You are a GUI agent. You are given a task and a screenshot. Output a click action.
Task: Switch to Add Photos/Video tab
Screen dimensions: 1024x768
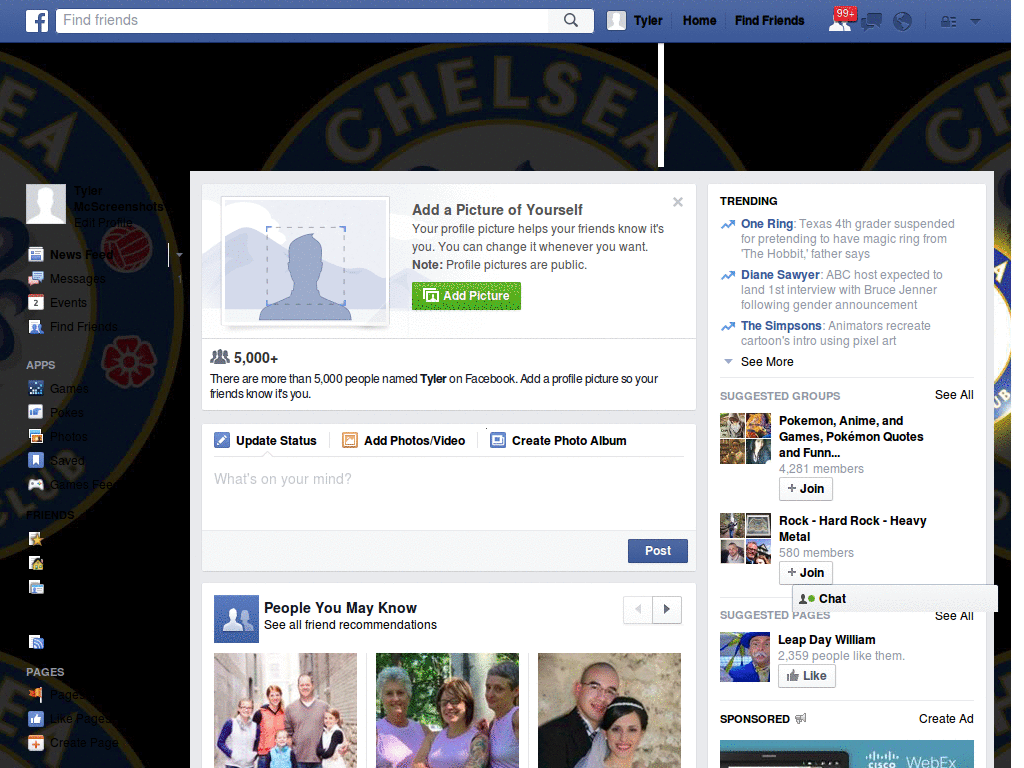coord(404,441)
